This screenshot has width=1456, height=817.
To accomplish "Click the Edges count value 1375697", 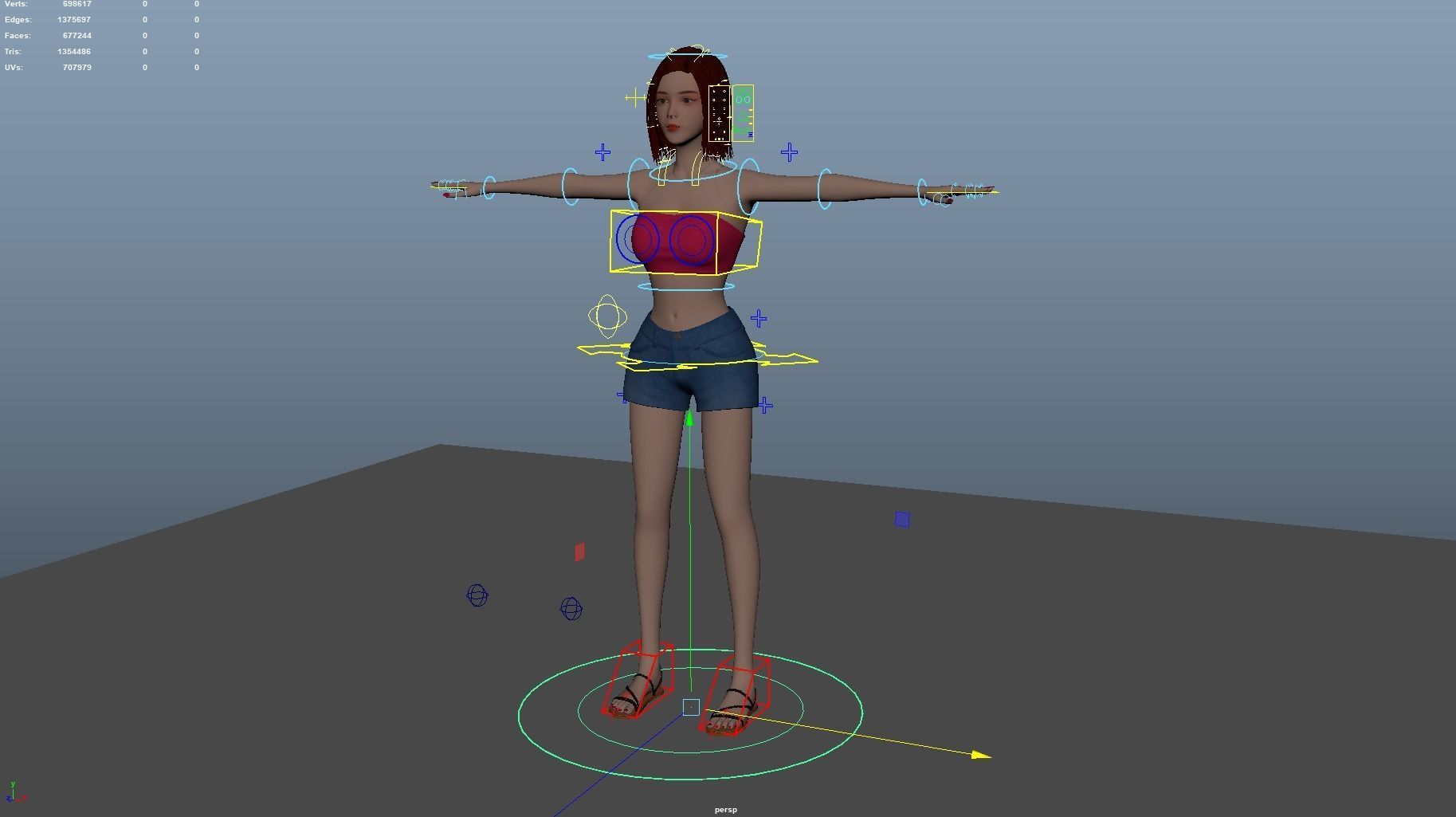I will pyautogui.click(x=74, y=19).
